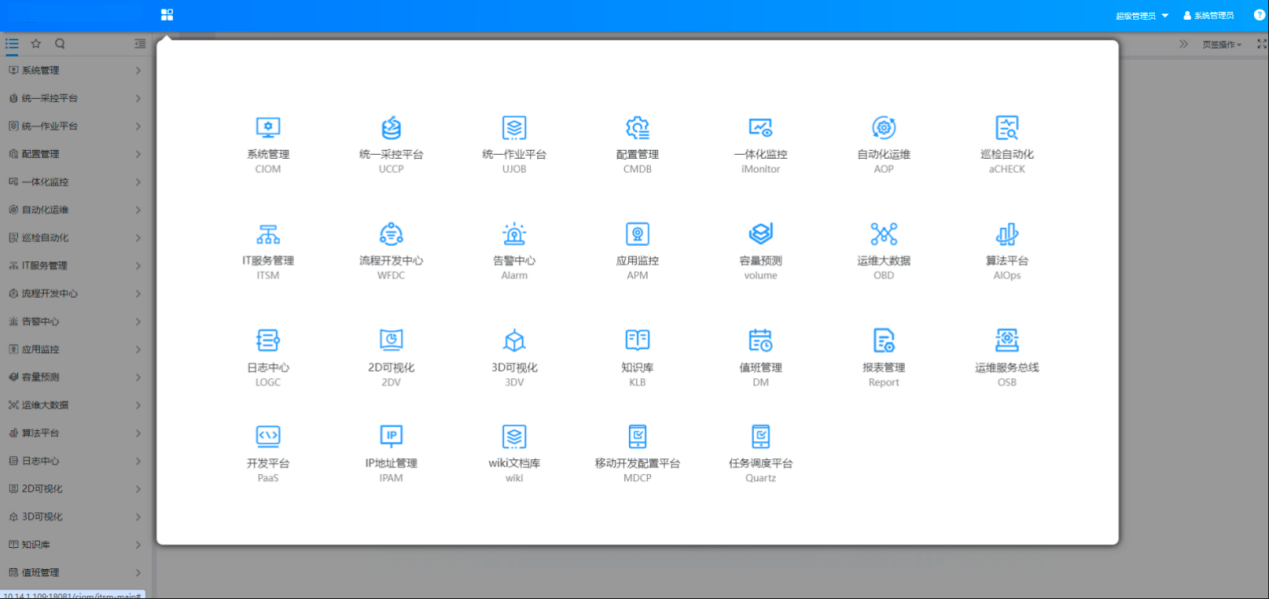This screenshot has height=599, width=1269.
Task: Open the sidebar search magnifier
Action: coord(60,44)
